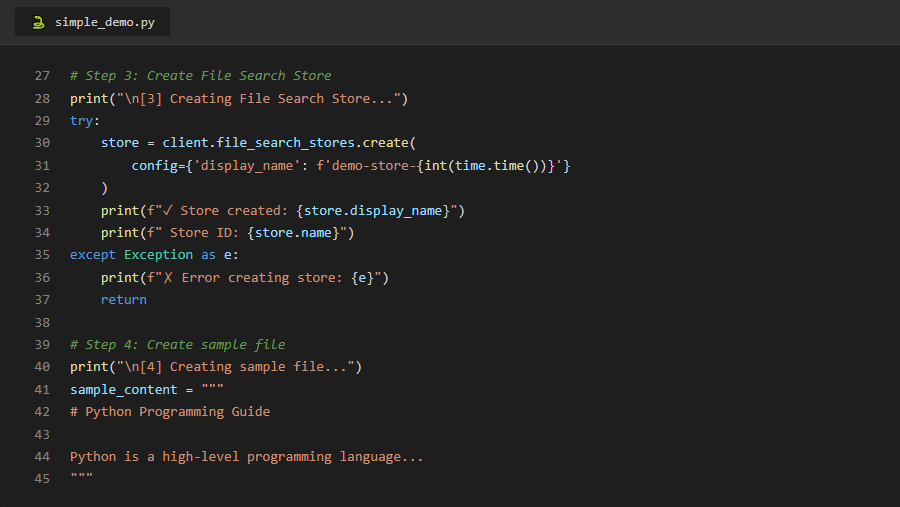
Task: Click 'Store ID:' text on line 34
Action: click(x=204, y=233)
